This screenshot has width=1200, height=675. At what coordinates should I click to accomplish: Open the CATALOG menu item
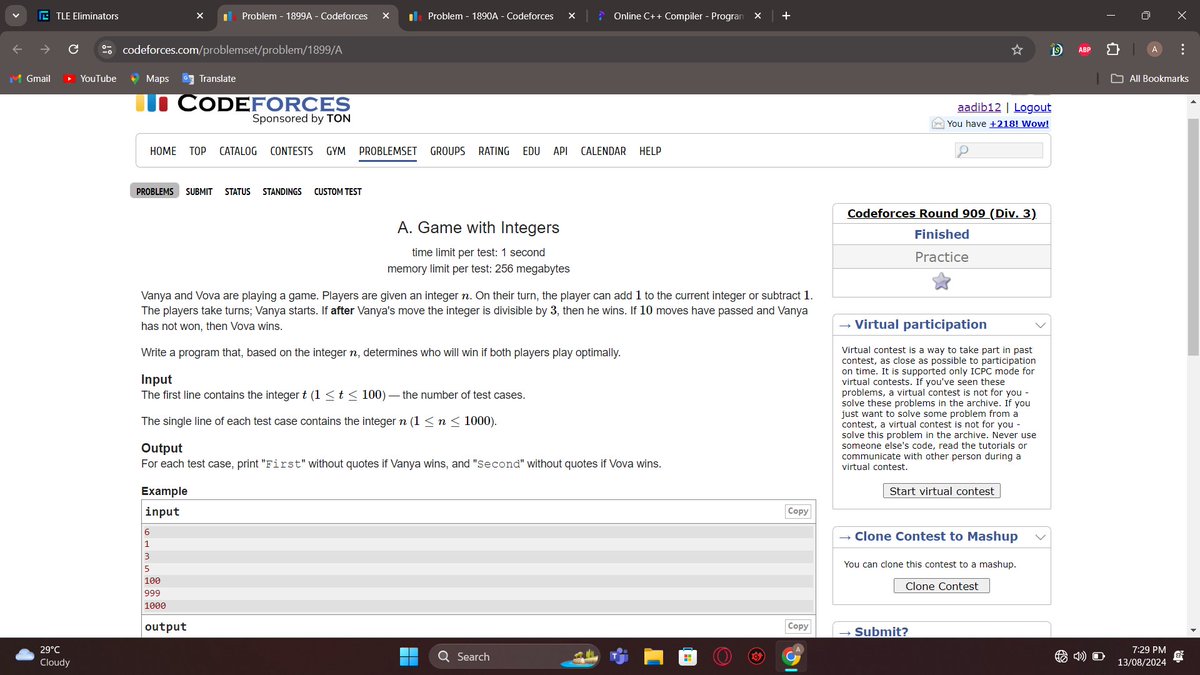[238, 151]
